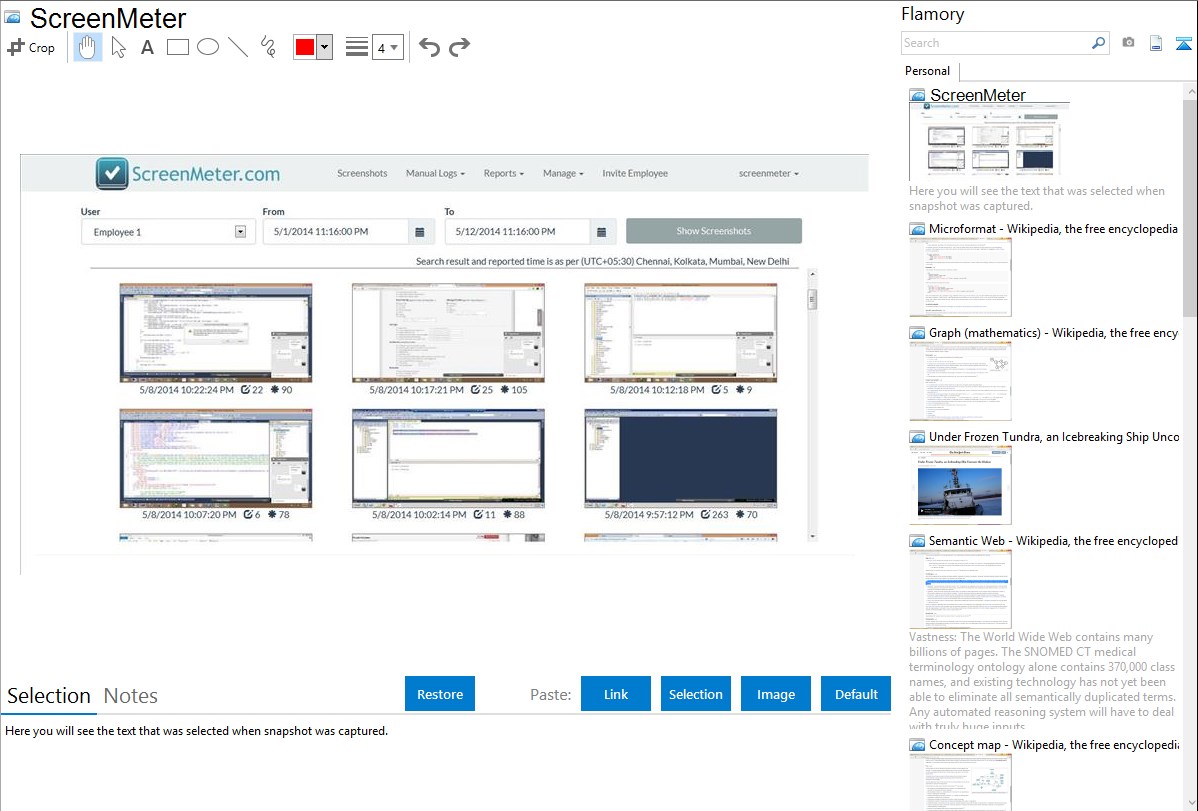
Task: Open the ScreenMeter snapshot thumbnail
Action: click(x=989, y=141)
